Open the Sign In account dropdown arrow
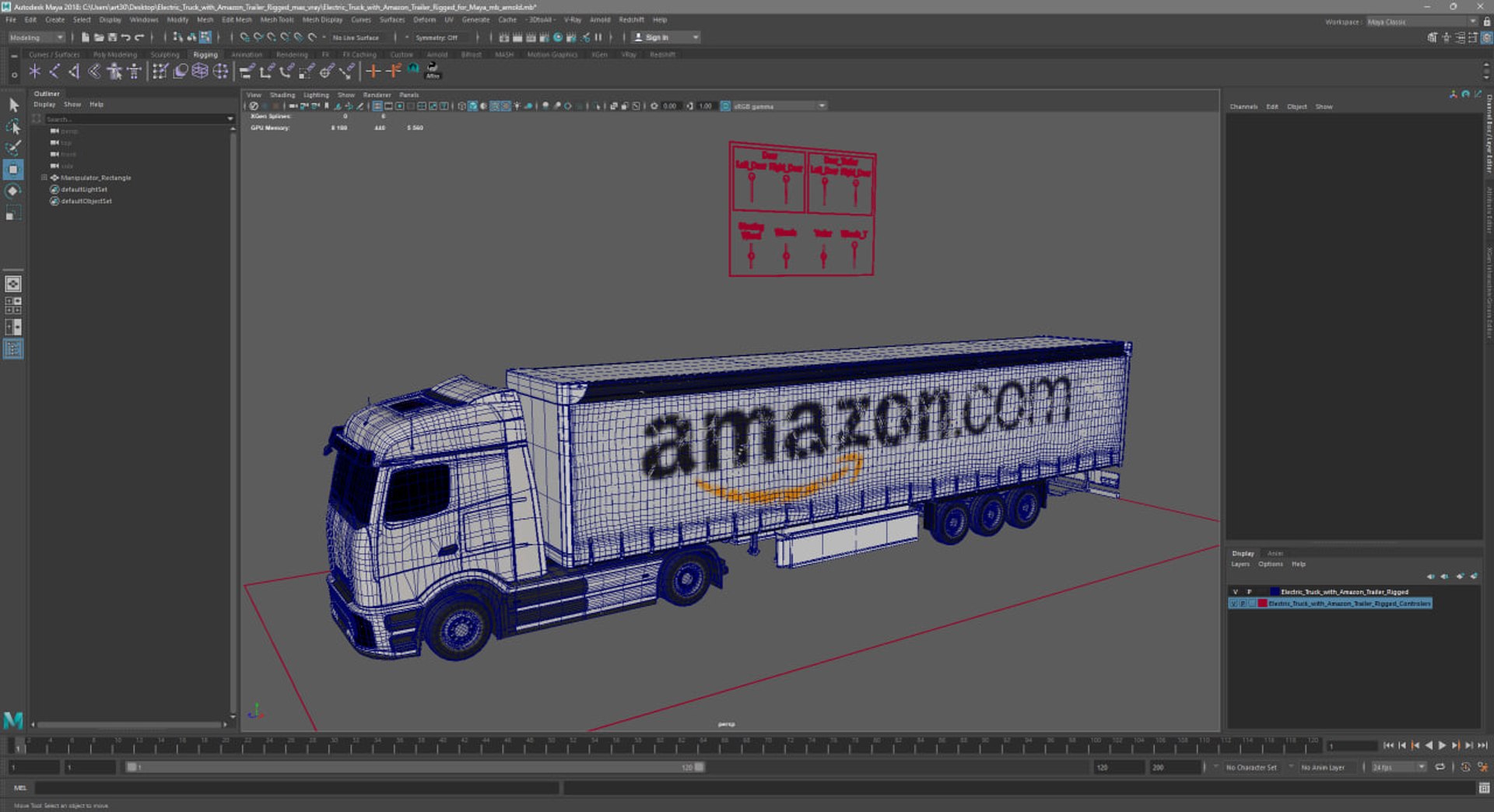 point(695,37)
